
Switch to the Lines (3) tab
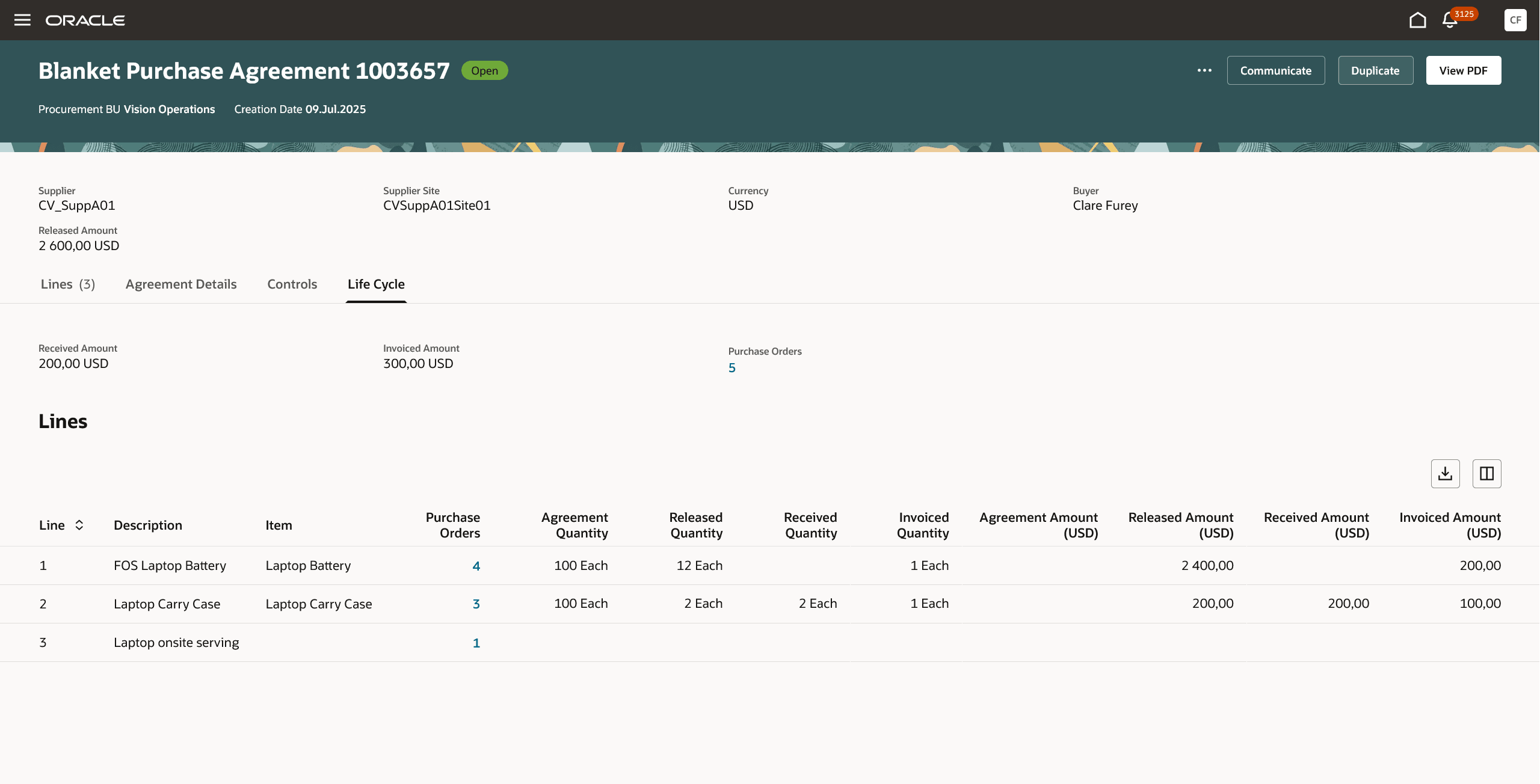point(67,284)
